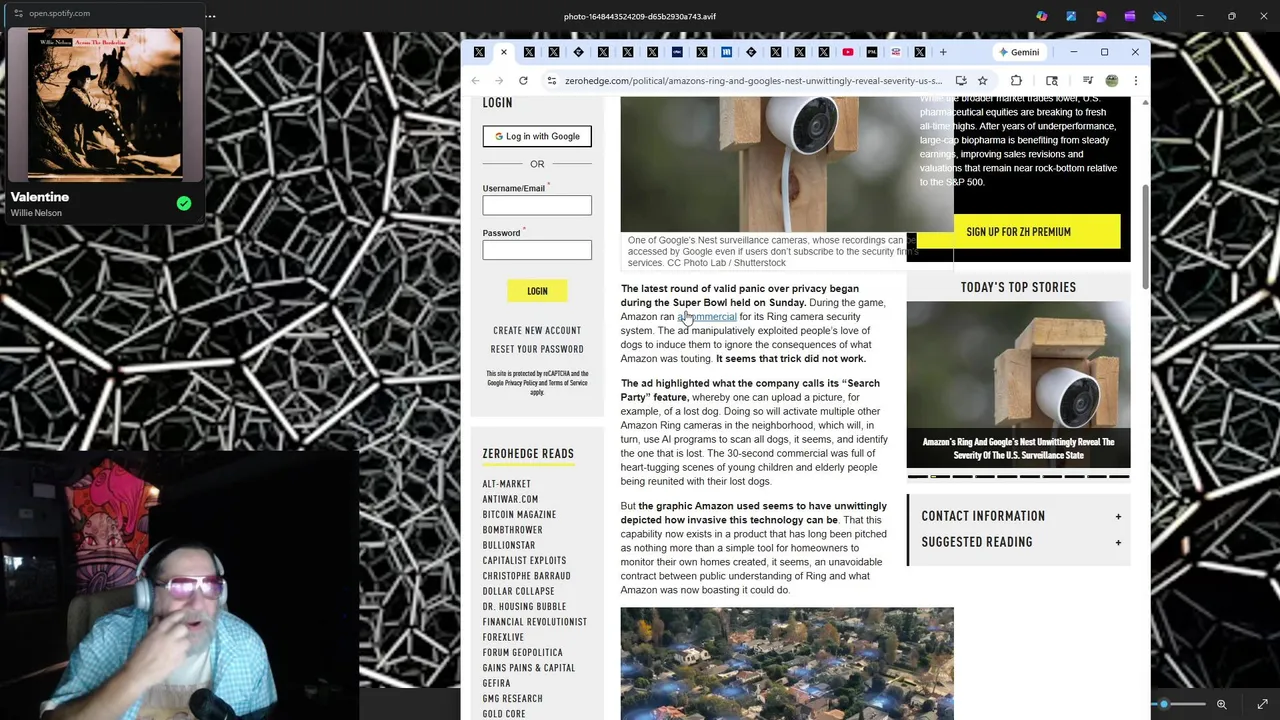Open DR. HOUSING BUBBLE link
The width and height of the screenshot is (1280, 720).
point(524,607)
